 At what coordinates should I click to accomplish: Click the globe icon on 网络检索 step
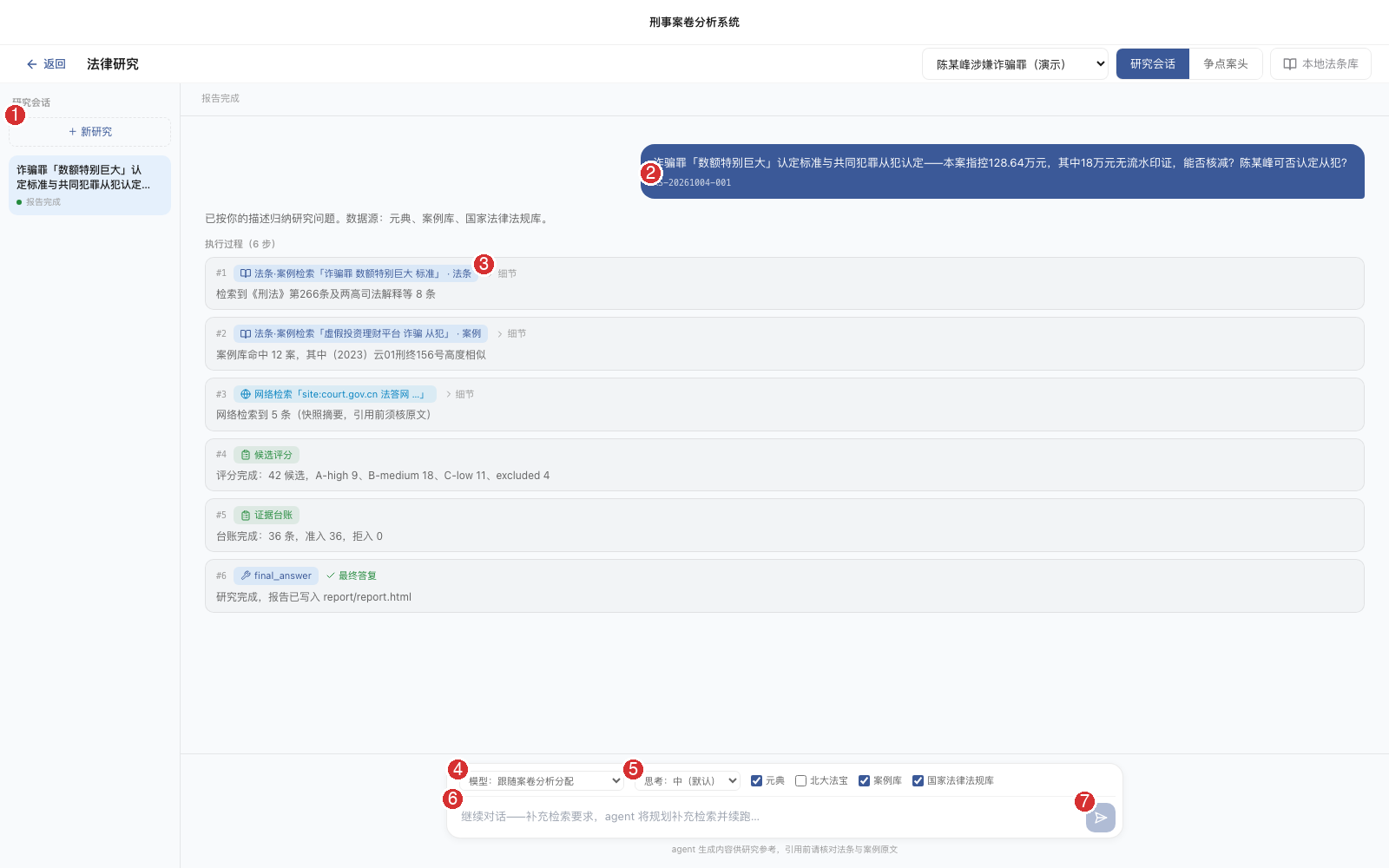point(246,394)
